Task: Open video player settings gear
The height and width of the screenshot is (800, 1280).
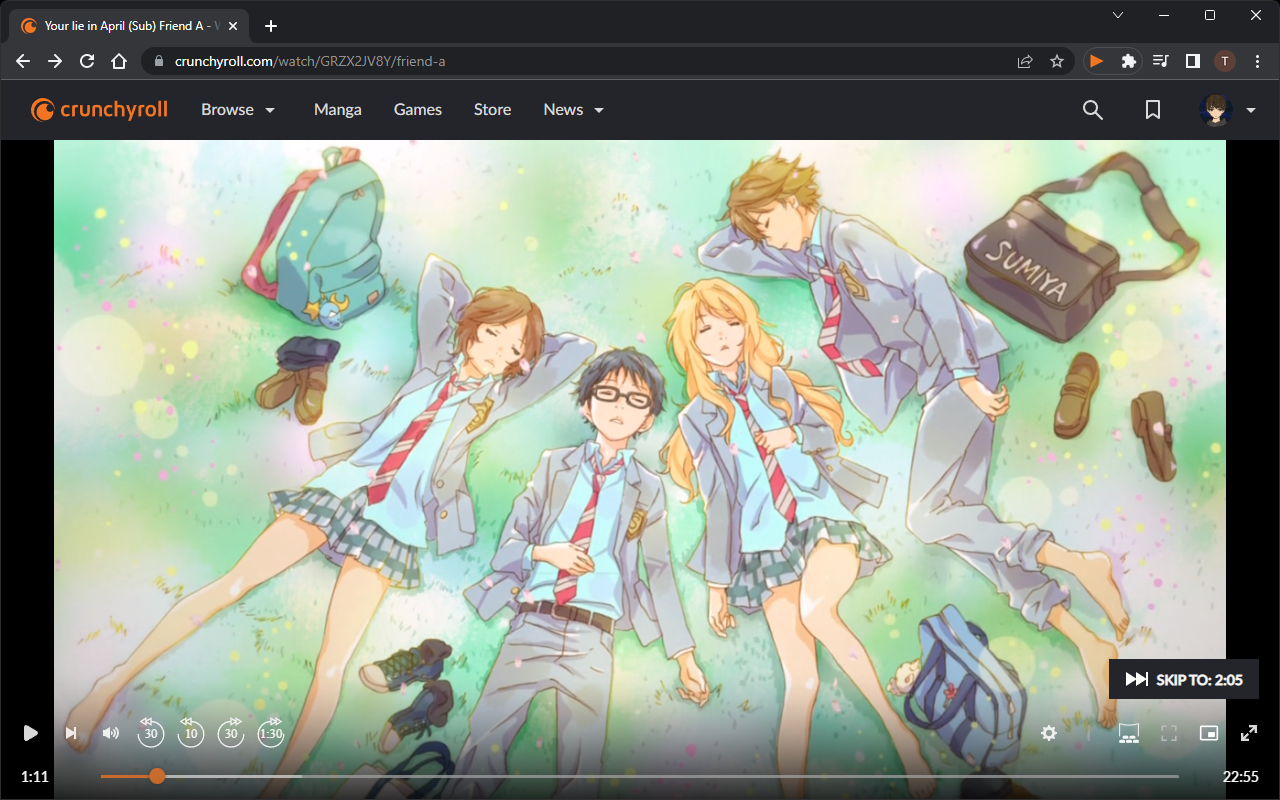Action: (1048, 733)
